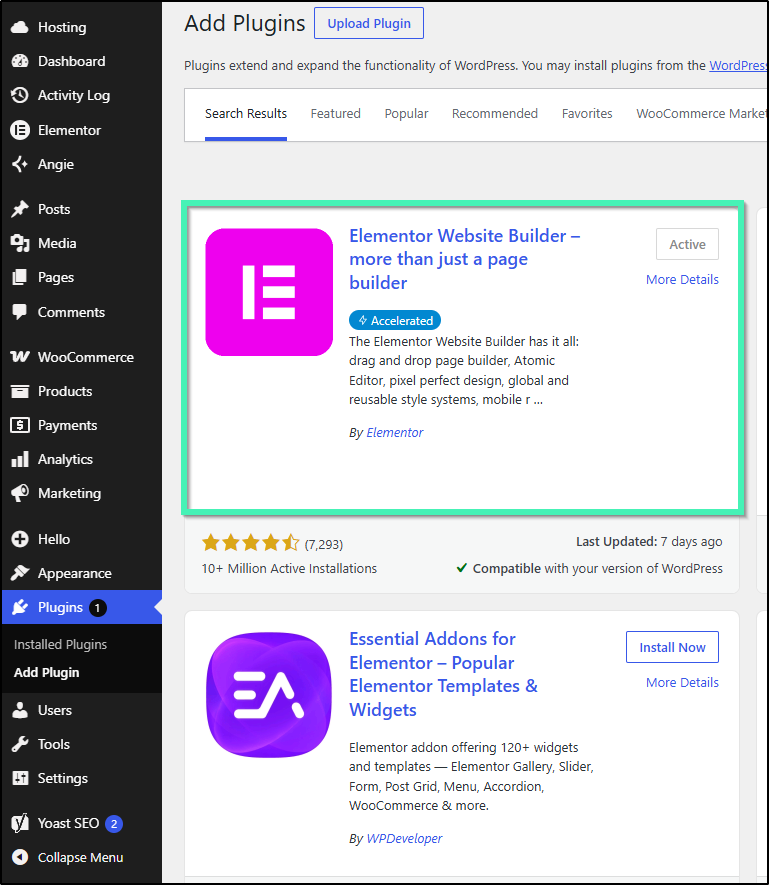Screen dimensions: 769x885
Task: Click Install Now for Essential Addons
Action: 672,647
